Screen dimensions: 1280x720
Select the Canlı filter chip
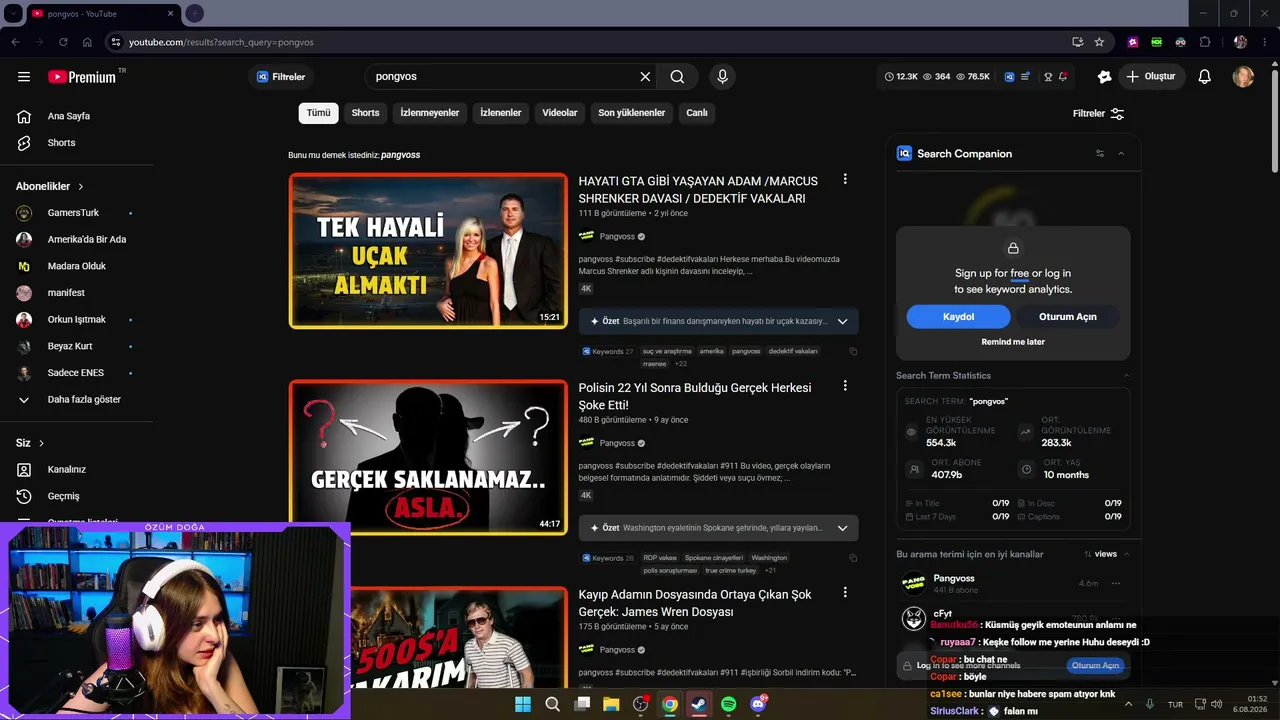coord(697,113)
